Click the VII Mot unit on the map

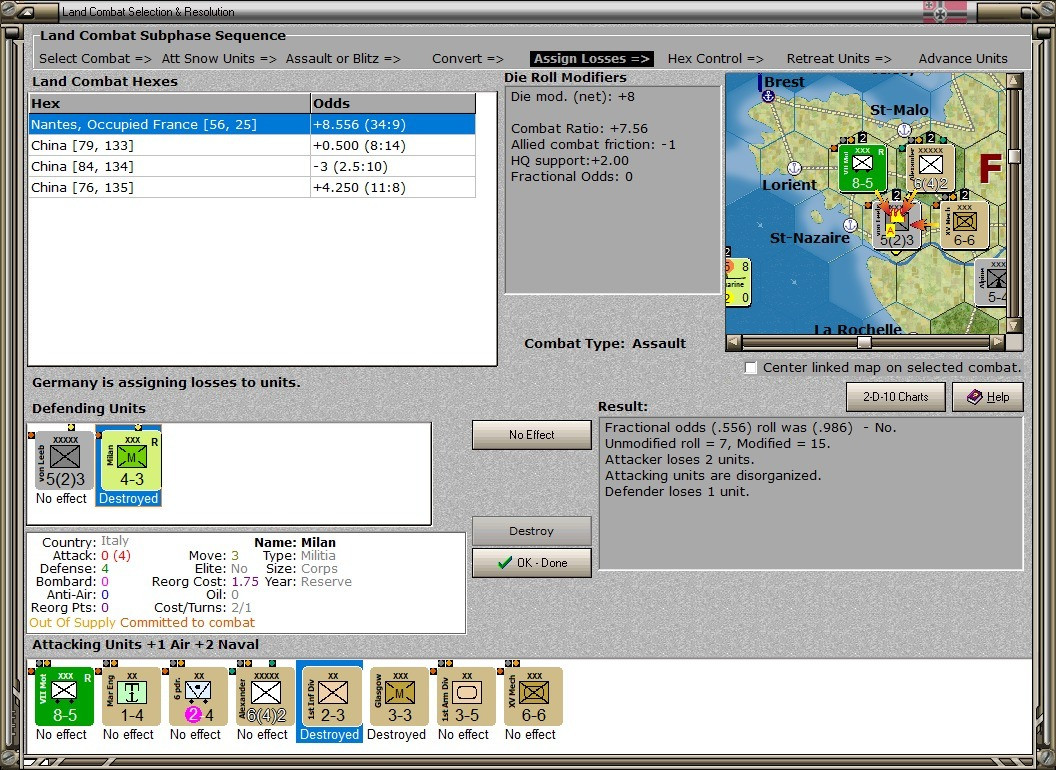pos(862,168)
